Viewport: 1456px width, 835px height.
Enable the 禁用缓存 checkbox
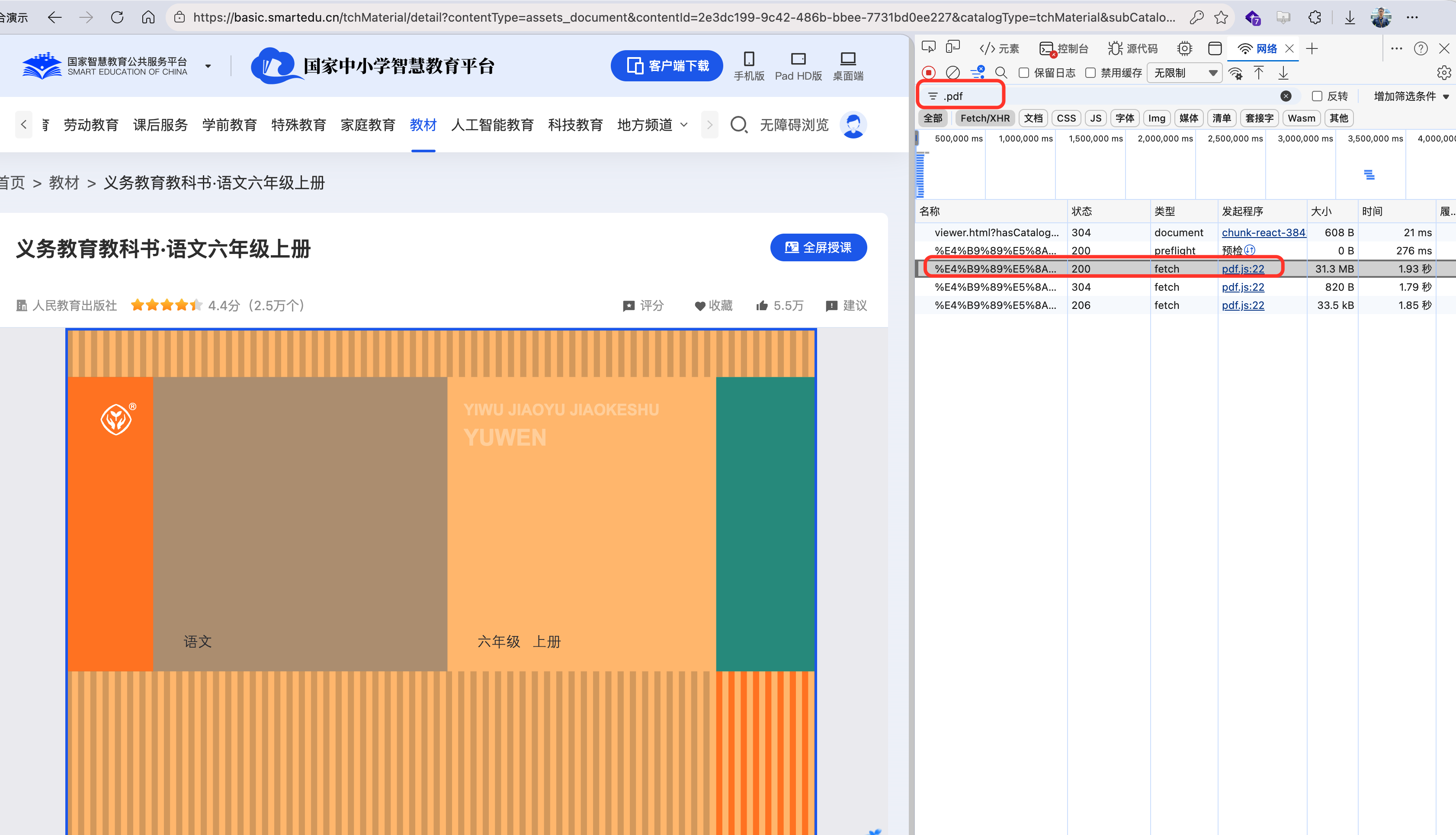[1090, 73]
